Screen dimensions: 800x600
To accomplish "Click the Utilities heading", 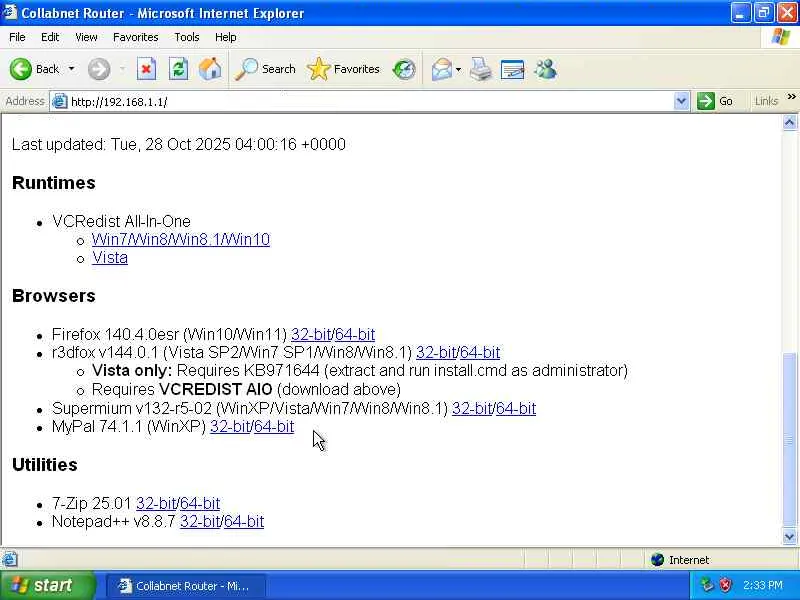I will pos(45,465).
